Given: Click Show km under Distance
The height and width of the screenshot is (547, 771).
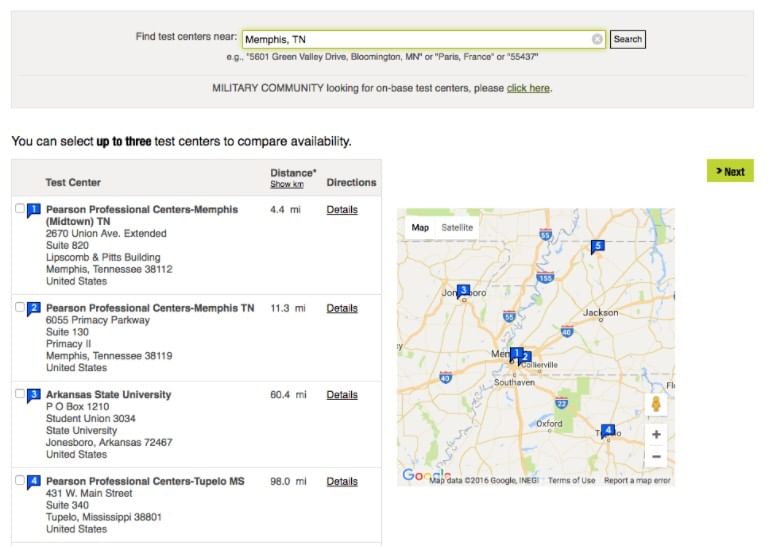Looking at the screenshot, I should (x=287, y=184).
